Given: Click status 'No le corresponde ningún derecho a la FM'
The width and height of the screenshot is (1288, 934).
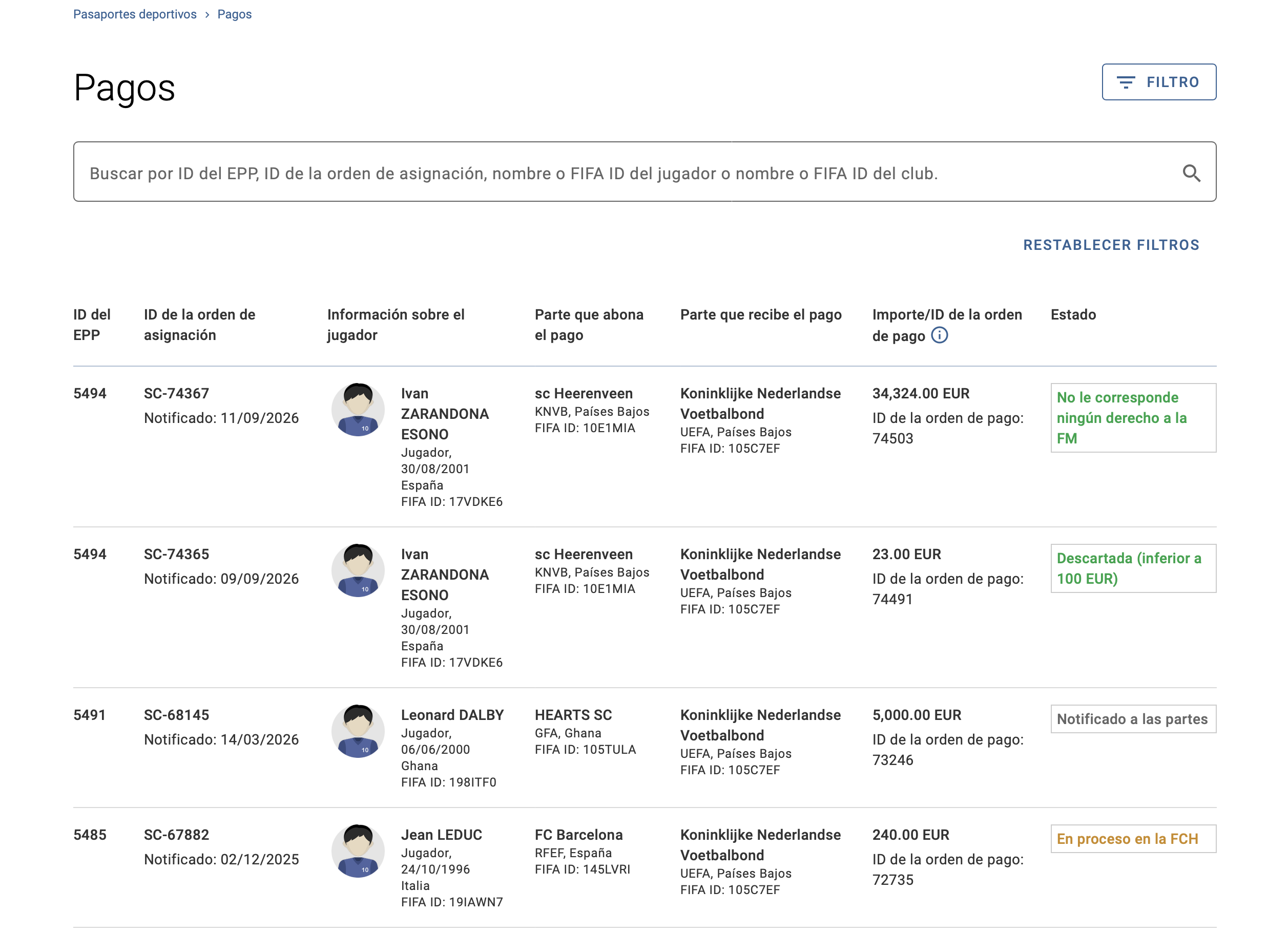Looking at the screenshot, I should (1133, 418).
